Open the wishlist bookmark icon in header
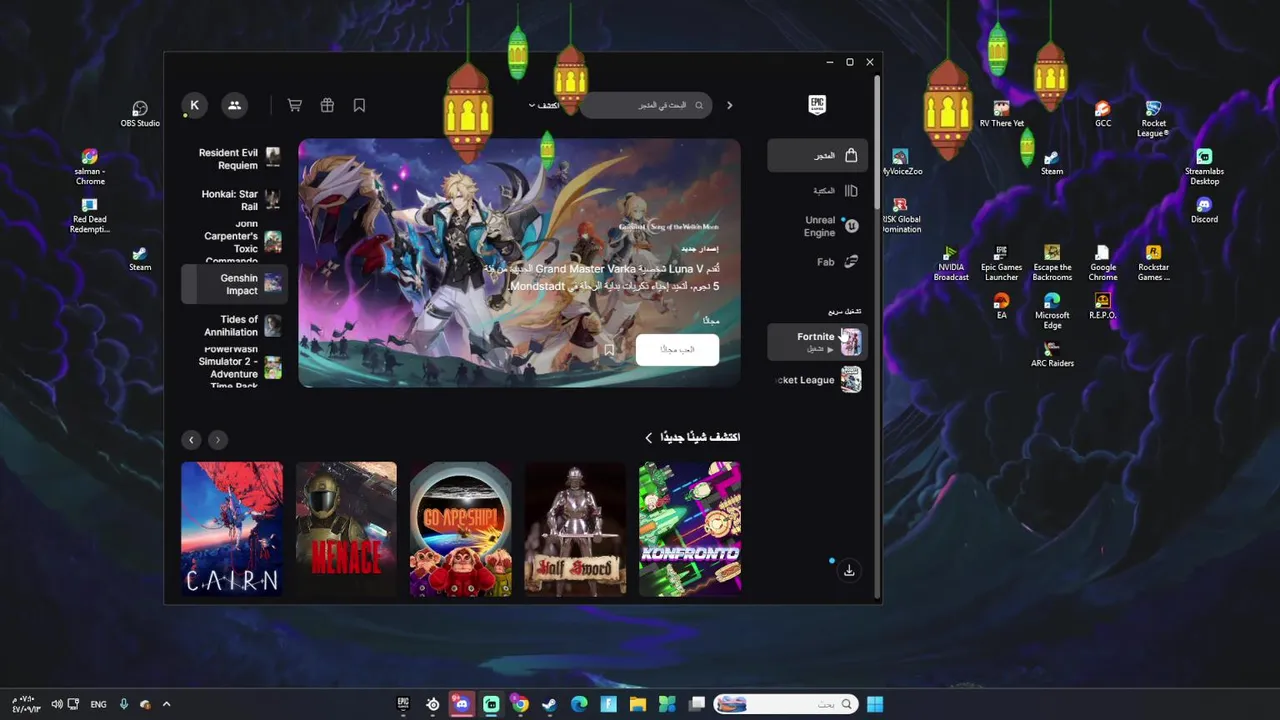Viewport: 1280px width, 720px height. tap(359, 105)
